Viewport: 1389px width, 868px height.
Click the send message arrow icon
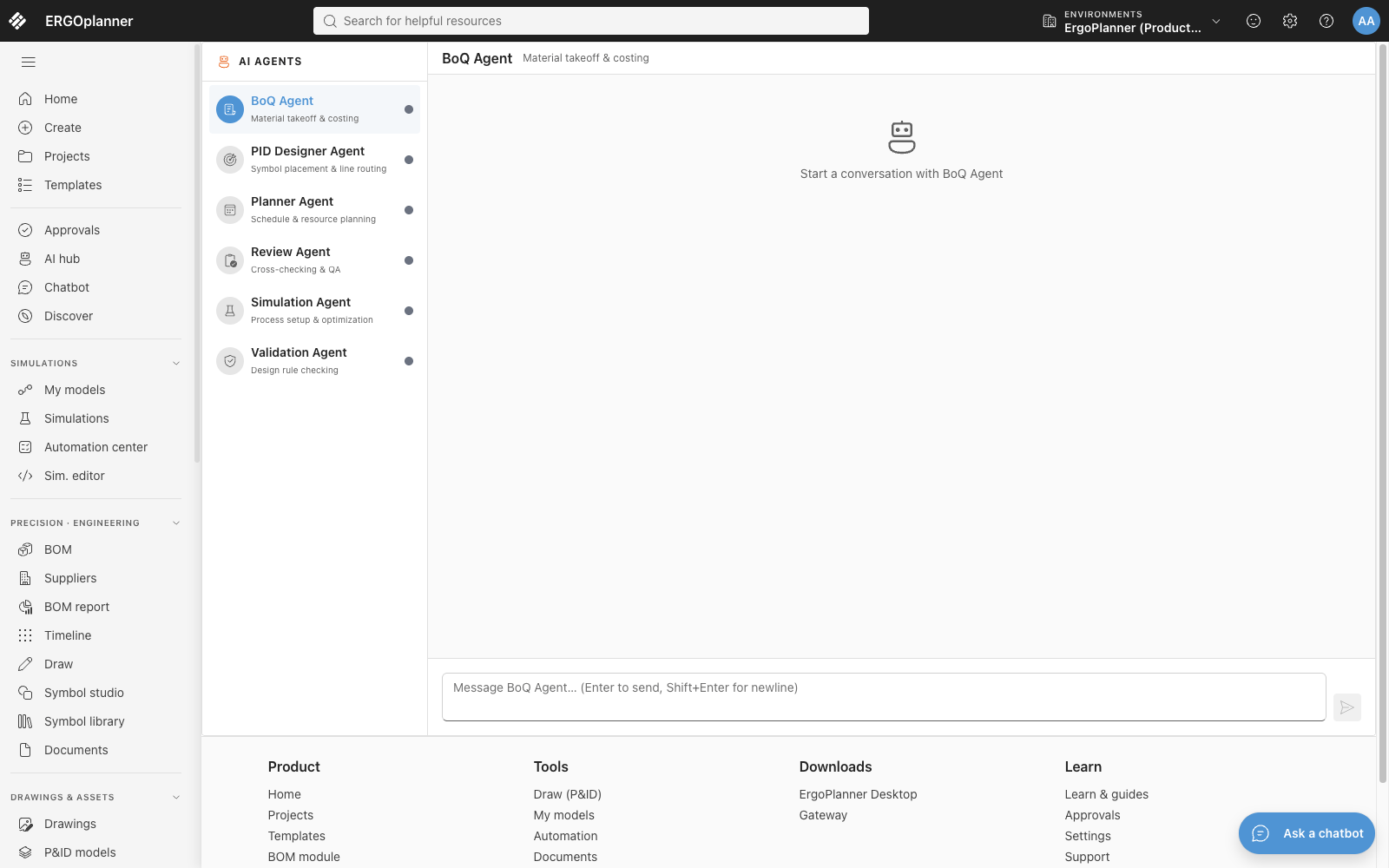[x=1347, y=707]
